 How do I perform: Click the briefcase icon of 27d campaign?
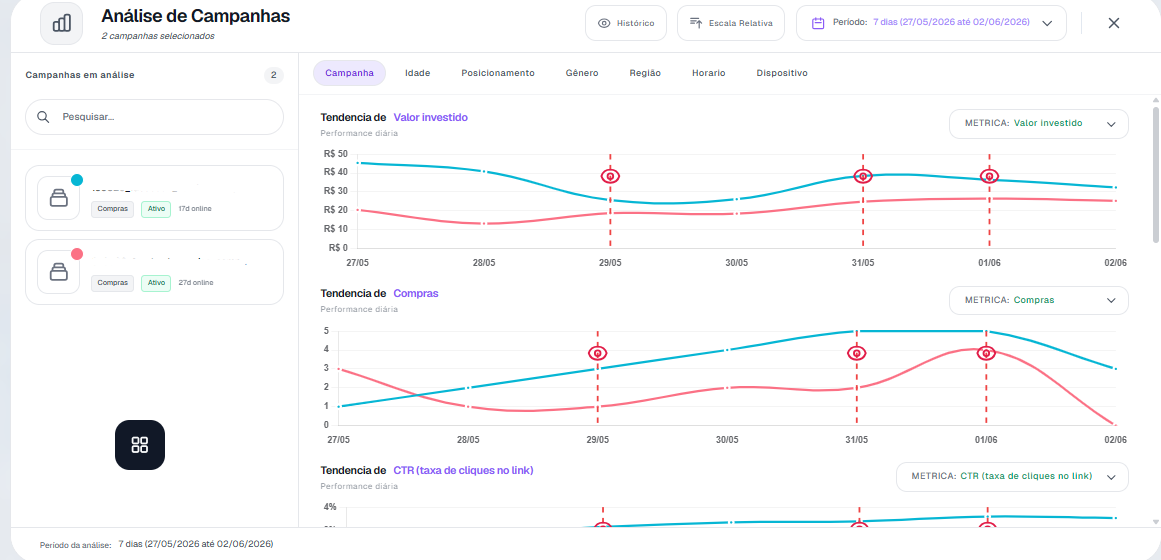click(x=58, y=272)
